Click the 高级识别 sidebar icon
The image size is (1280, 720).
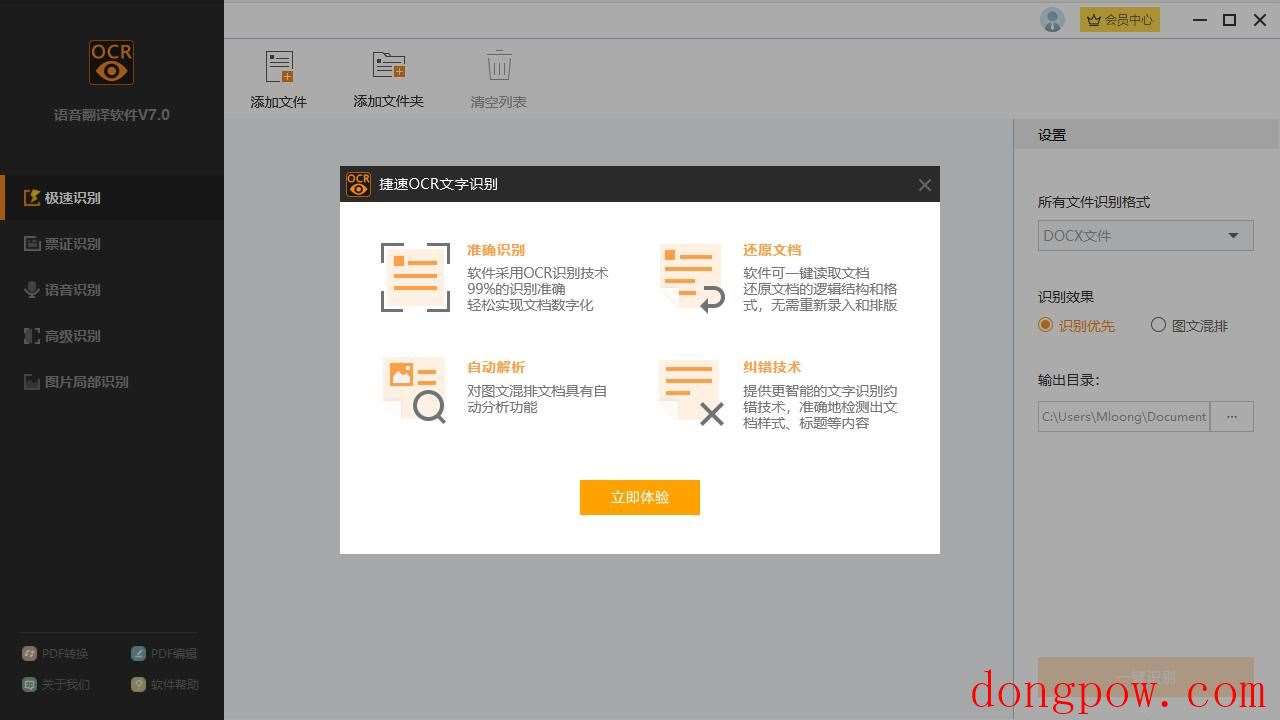pos(32,336)
